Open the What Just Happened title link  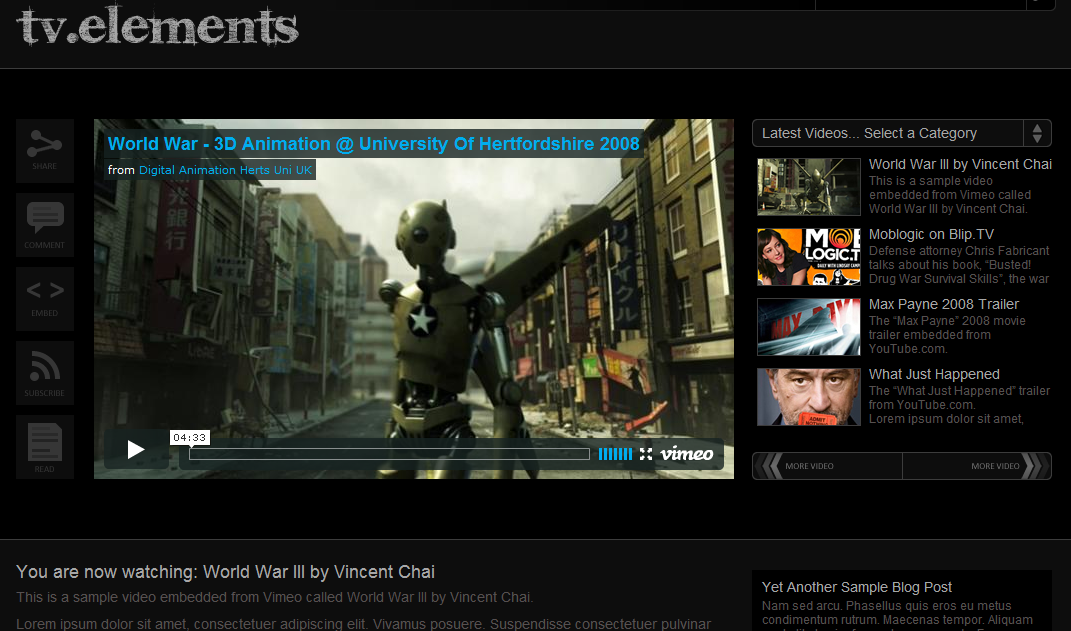pyautogui.click(x=934, y=374)
